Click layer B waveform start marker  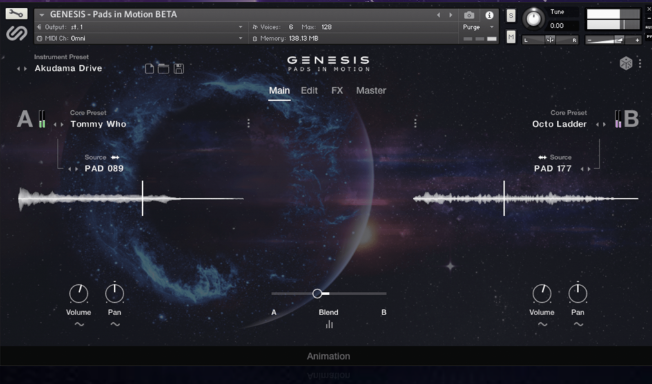coord(504,198)
